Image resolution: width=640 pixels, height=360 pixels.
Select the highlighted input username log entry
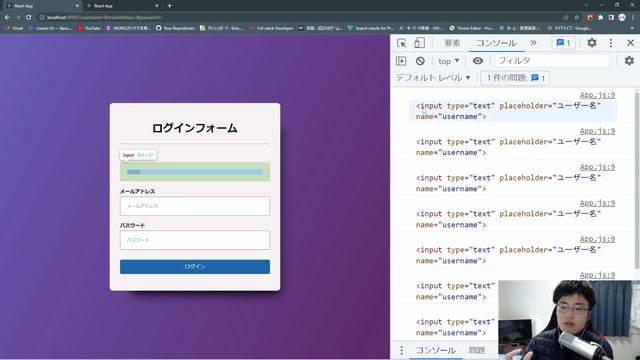pyautogui.click(x=513, y=111)
